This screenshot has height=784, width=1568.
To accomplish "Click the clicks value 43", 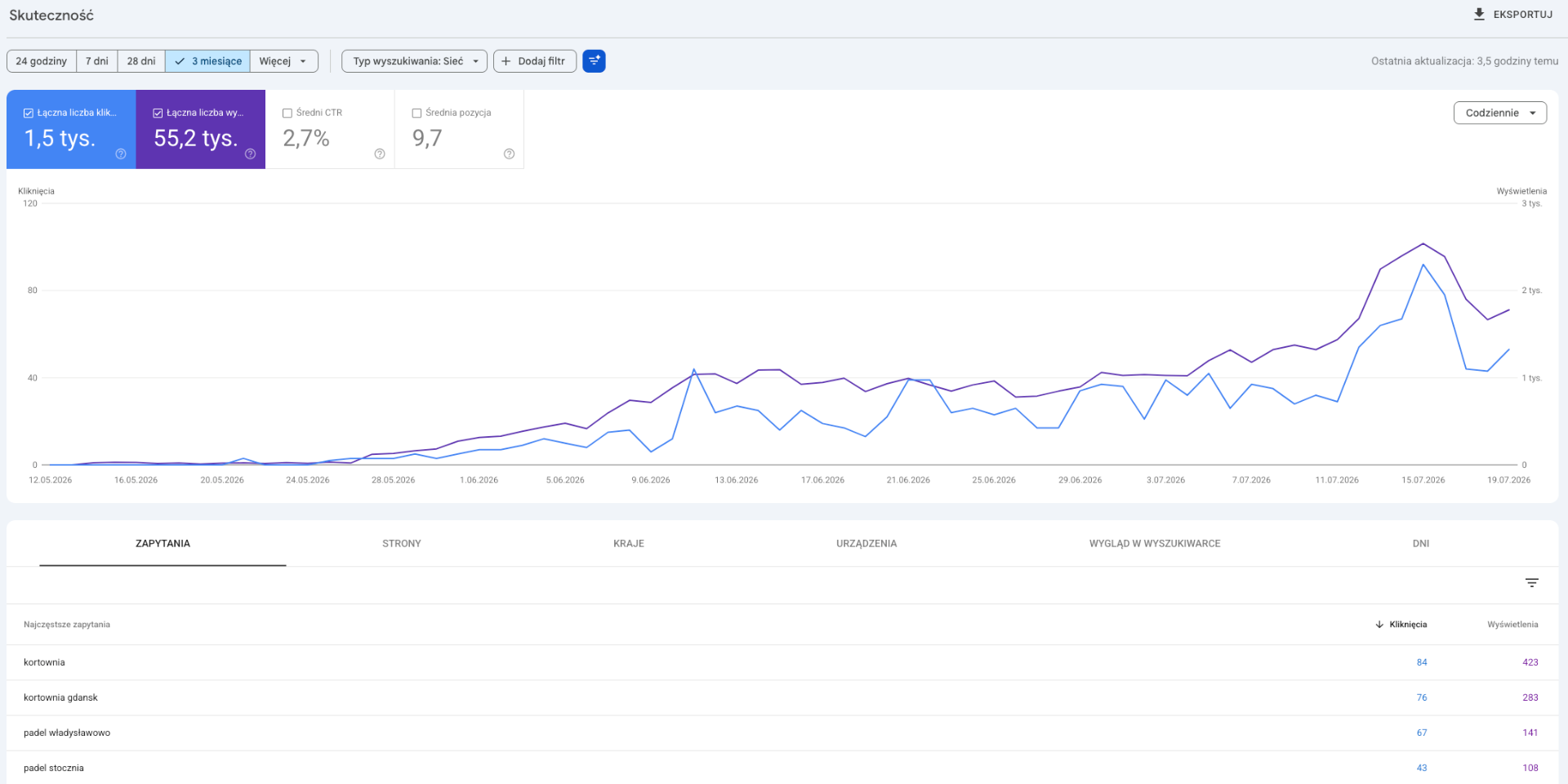I will [x=1422, y=768].
